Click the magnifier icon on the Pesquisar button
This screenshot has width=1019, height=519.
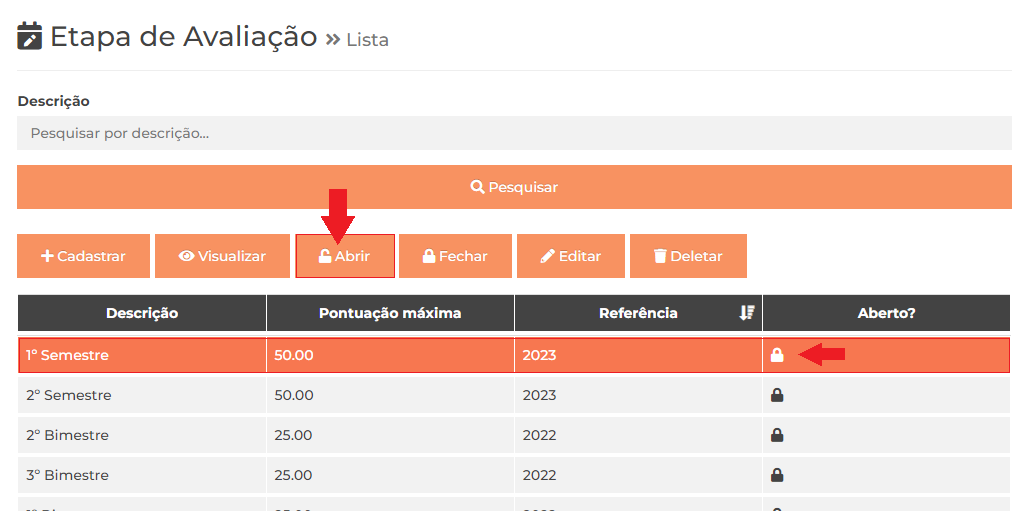pos(478,187)
